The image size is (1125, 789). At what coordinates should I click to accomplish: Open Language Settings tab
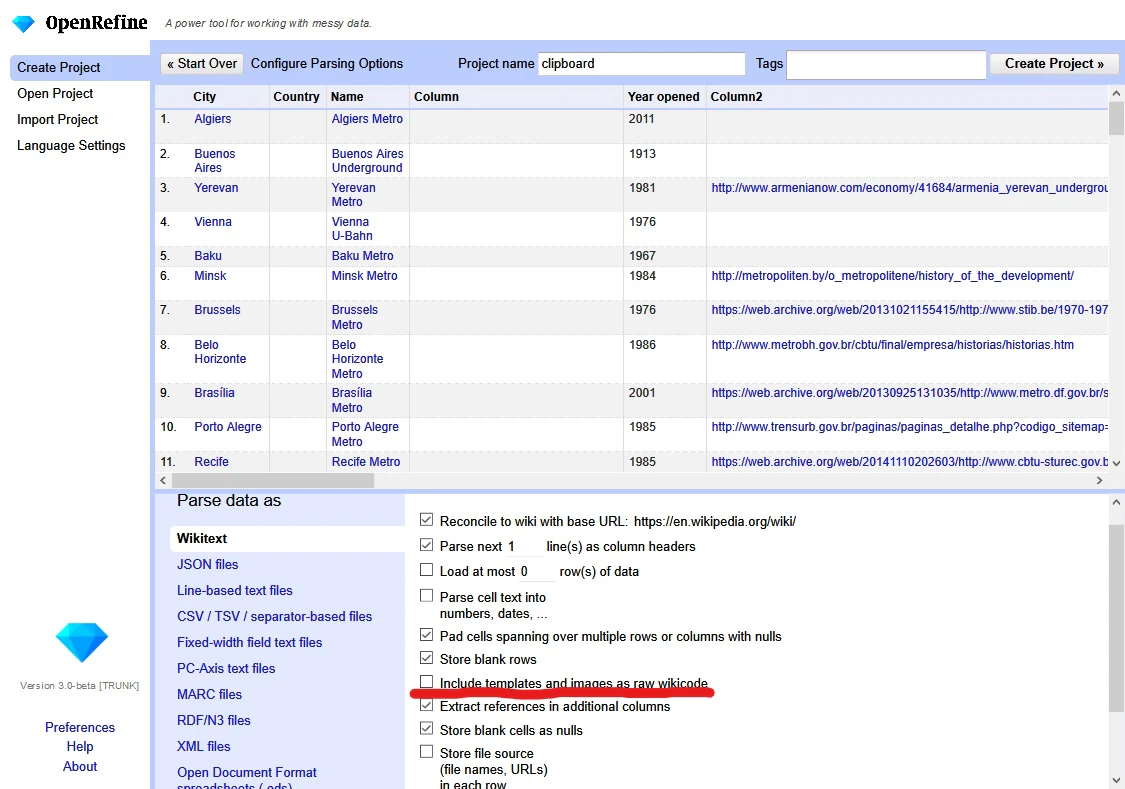(71, 145)
